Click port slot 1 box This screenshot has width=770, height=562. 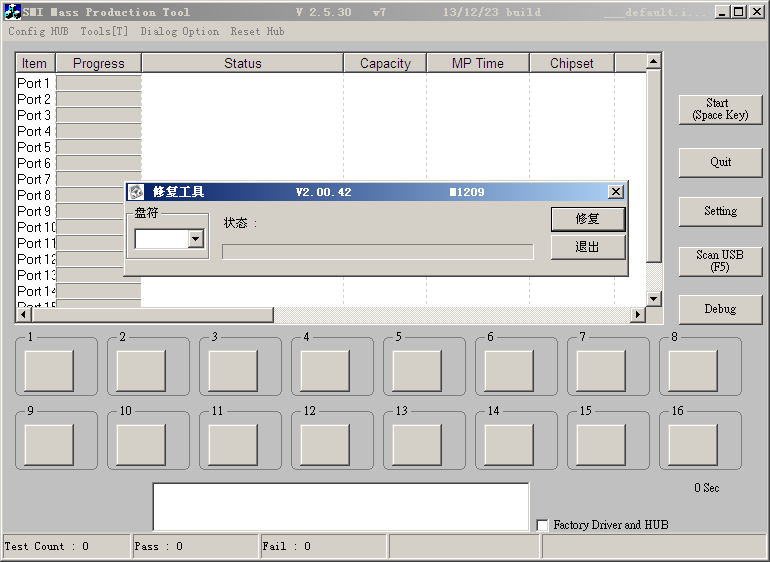49,371
